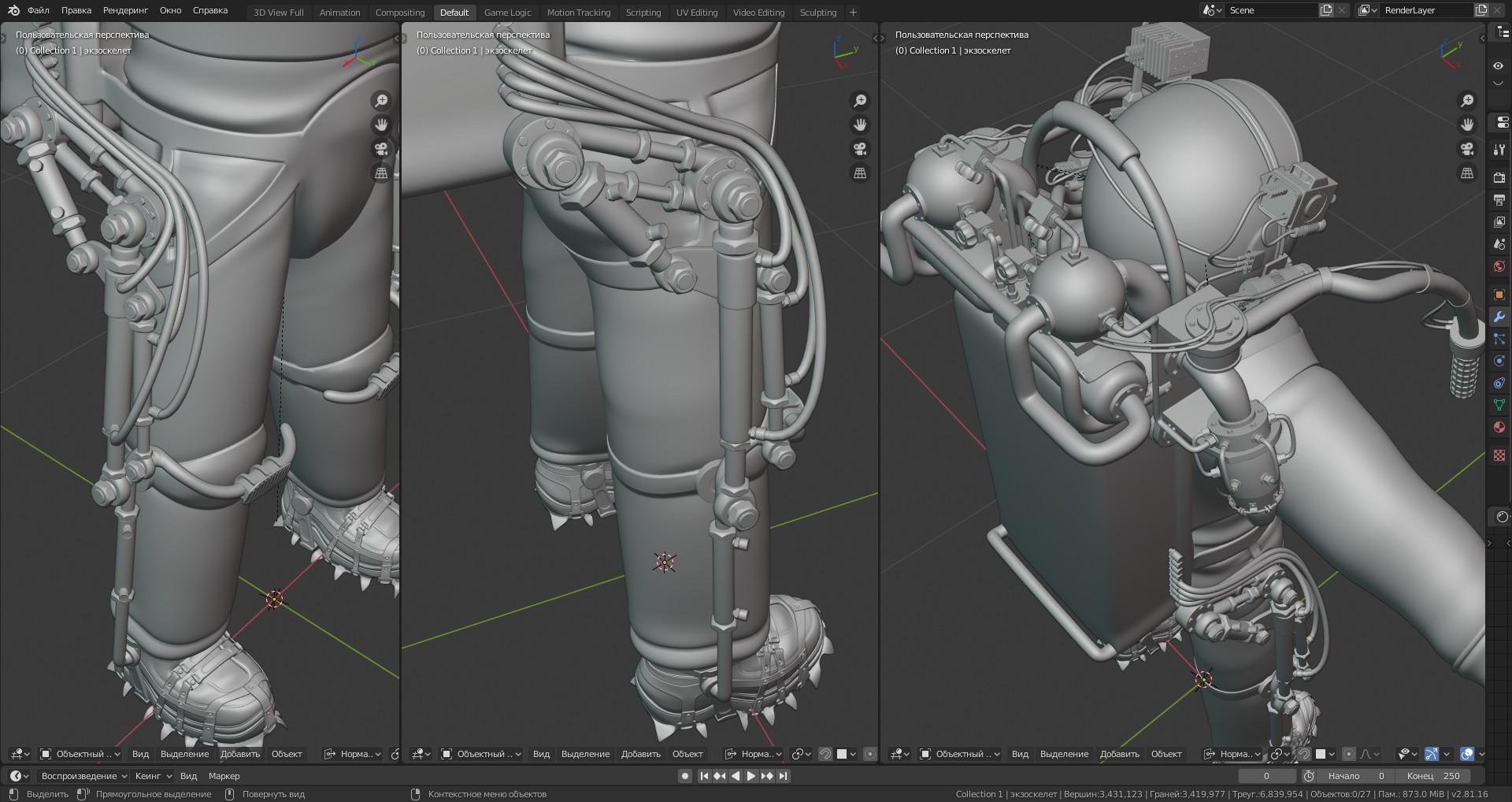The width and height of the screenshot is (1512, 802).
Task: Open the Modifiers properties tab (wrench icon)
Action: (1499, 317)
